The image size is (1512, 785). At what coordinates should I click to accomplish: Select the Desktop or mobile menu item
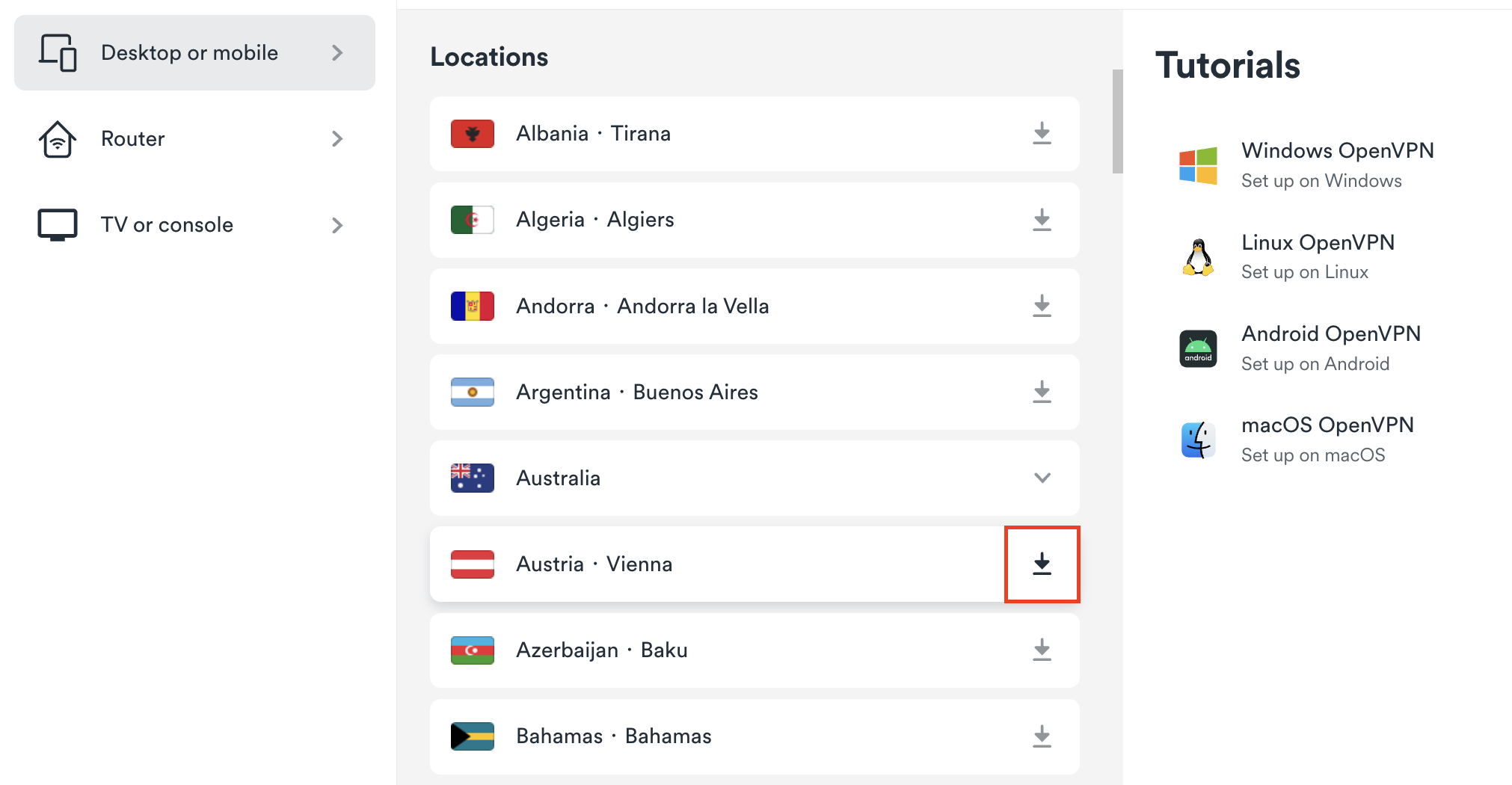tap(189, 53)
